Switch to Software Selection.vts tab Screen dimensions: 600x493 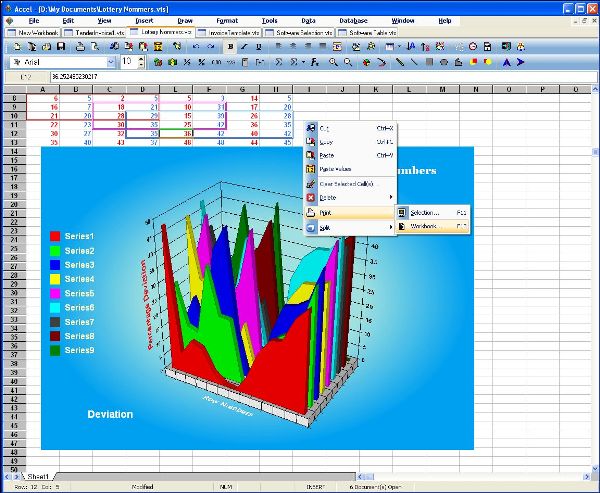point(299,33)
